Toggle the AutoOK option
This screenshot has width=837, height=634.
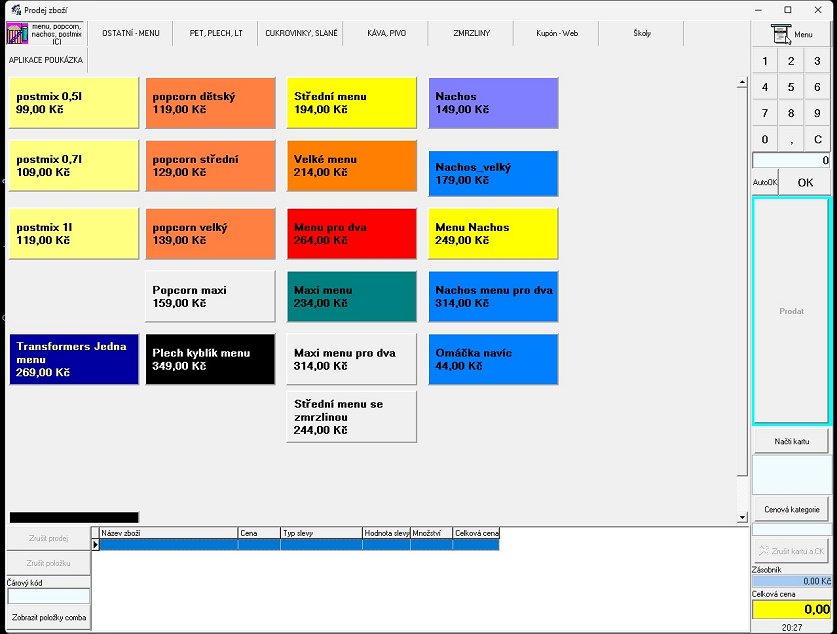pyautogui.click(x=764, y=183)
